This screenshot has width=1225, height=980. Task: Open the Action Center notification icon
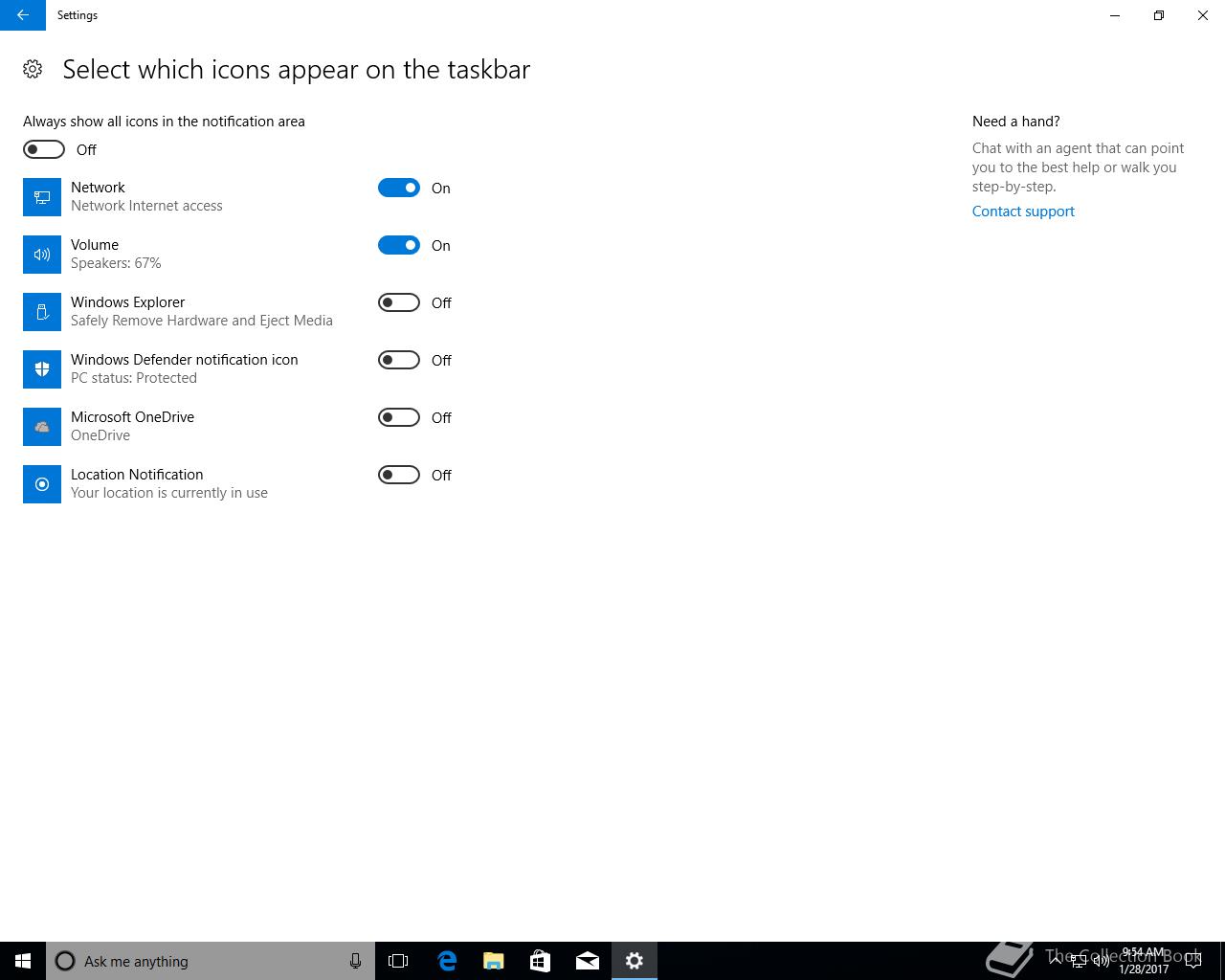[1193, 961]
